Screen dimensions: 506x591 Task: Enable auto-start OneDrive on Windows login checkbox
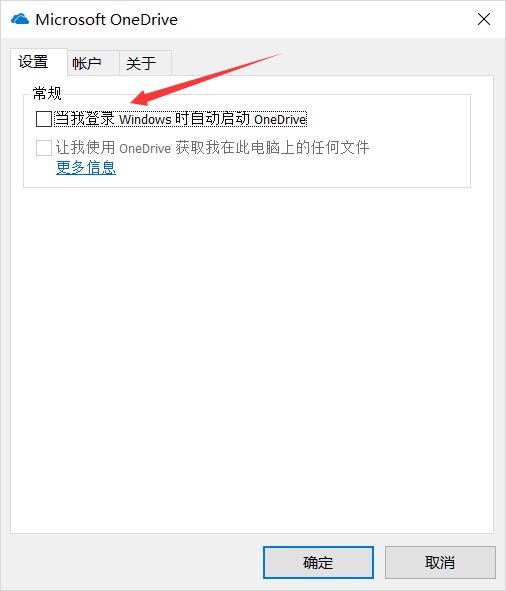coord(44,119)
